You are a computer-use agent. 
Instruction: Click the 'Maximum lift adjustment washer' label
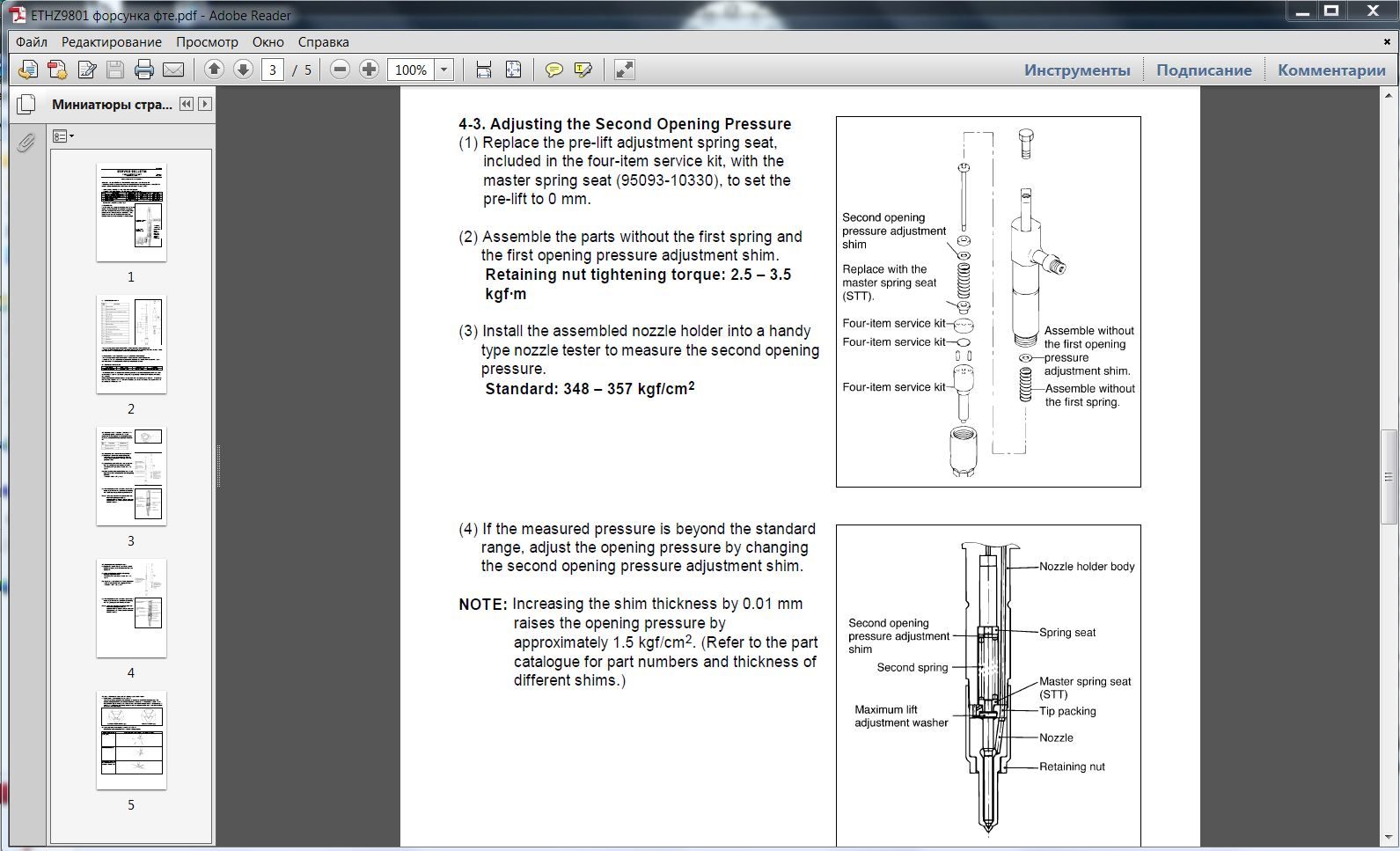901,716
